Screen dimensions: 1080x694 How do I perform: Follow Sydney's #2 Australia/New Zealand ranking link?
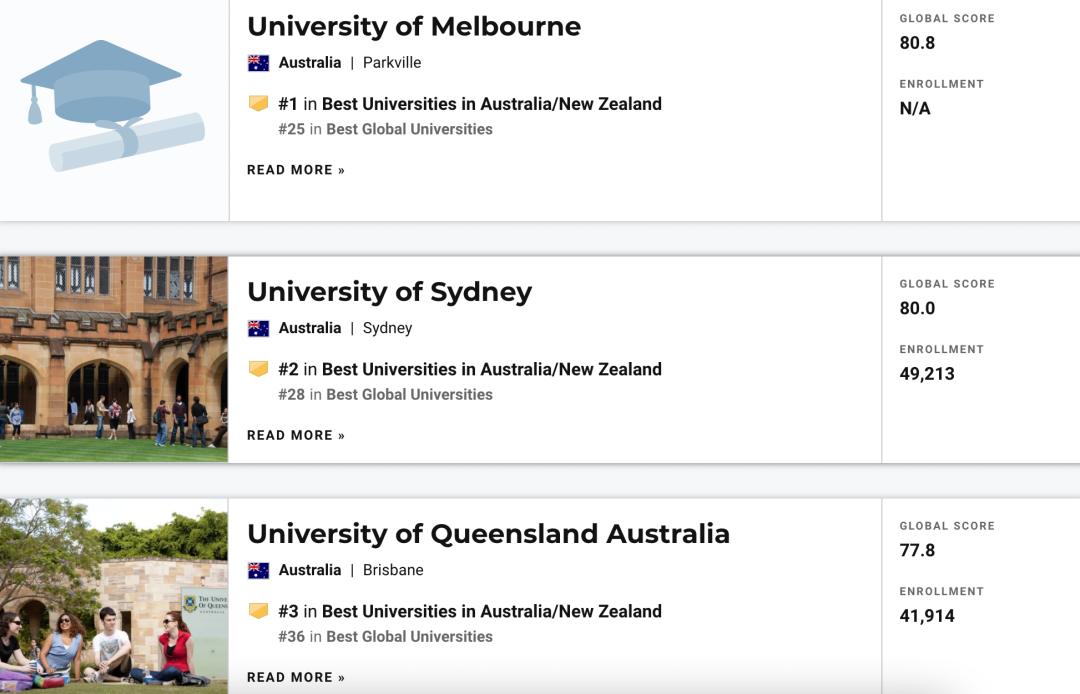coord(470,370)
